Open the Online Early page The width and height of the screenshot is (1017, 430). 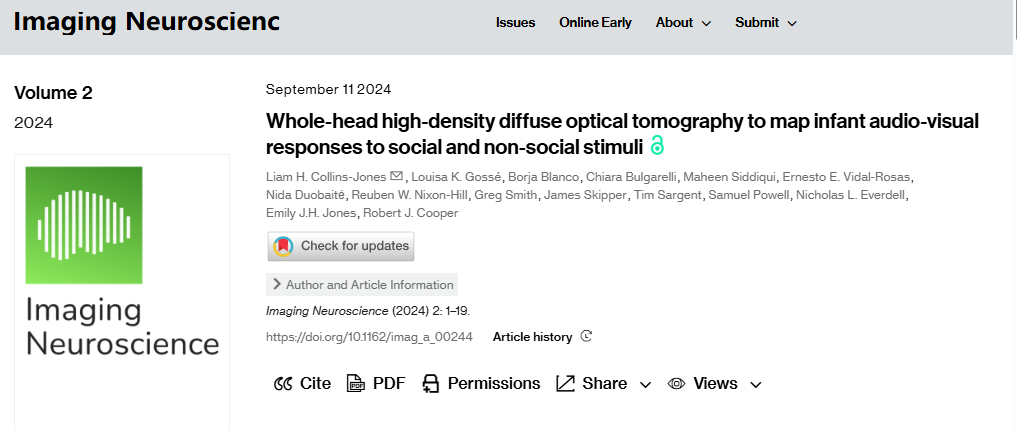pyautogui.click(x=595, y=23)
